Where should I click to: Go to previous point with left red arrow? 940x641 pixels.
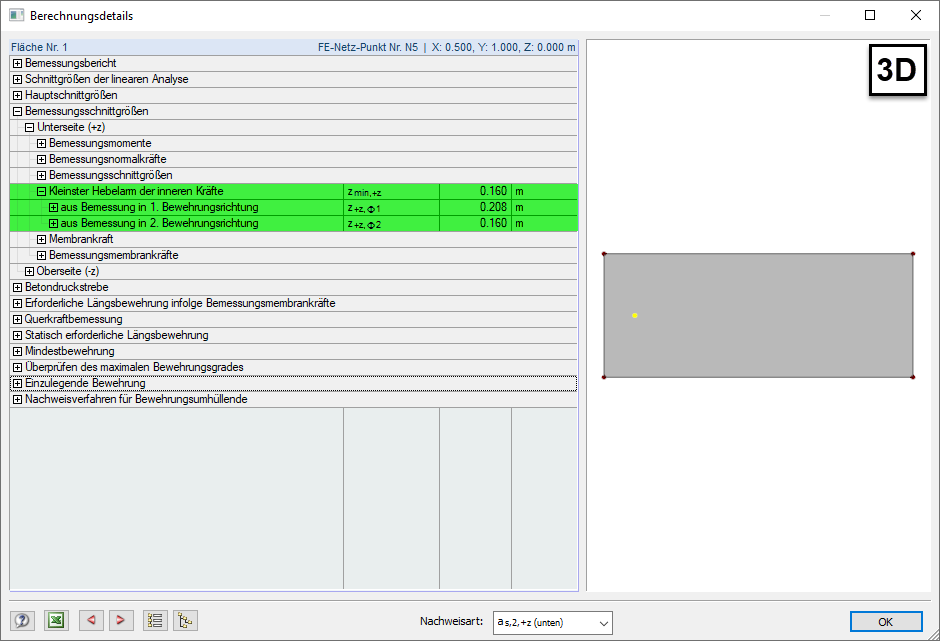click(91, 620)
